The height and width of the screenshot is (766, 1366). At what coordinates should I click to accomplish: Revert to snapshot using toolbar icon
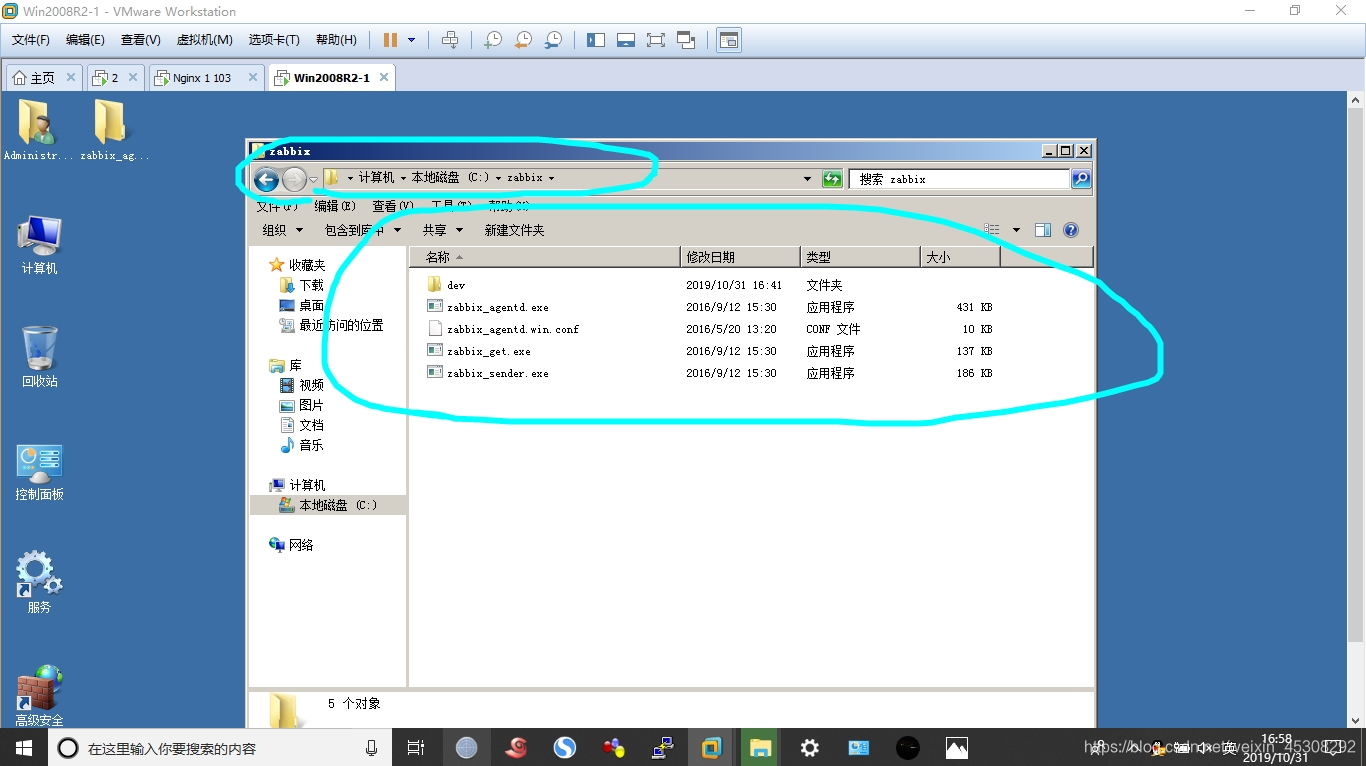click(x=522, y=40)
